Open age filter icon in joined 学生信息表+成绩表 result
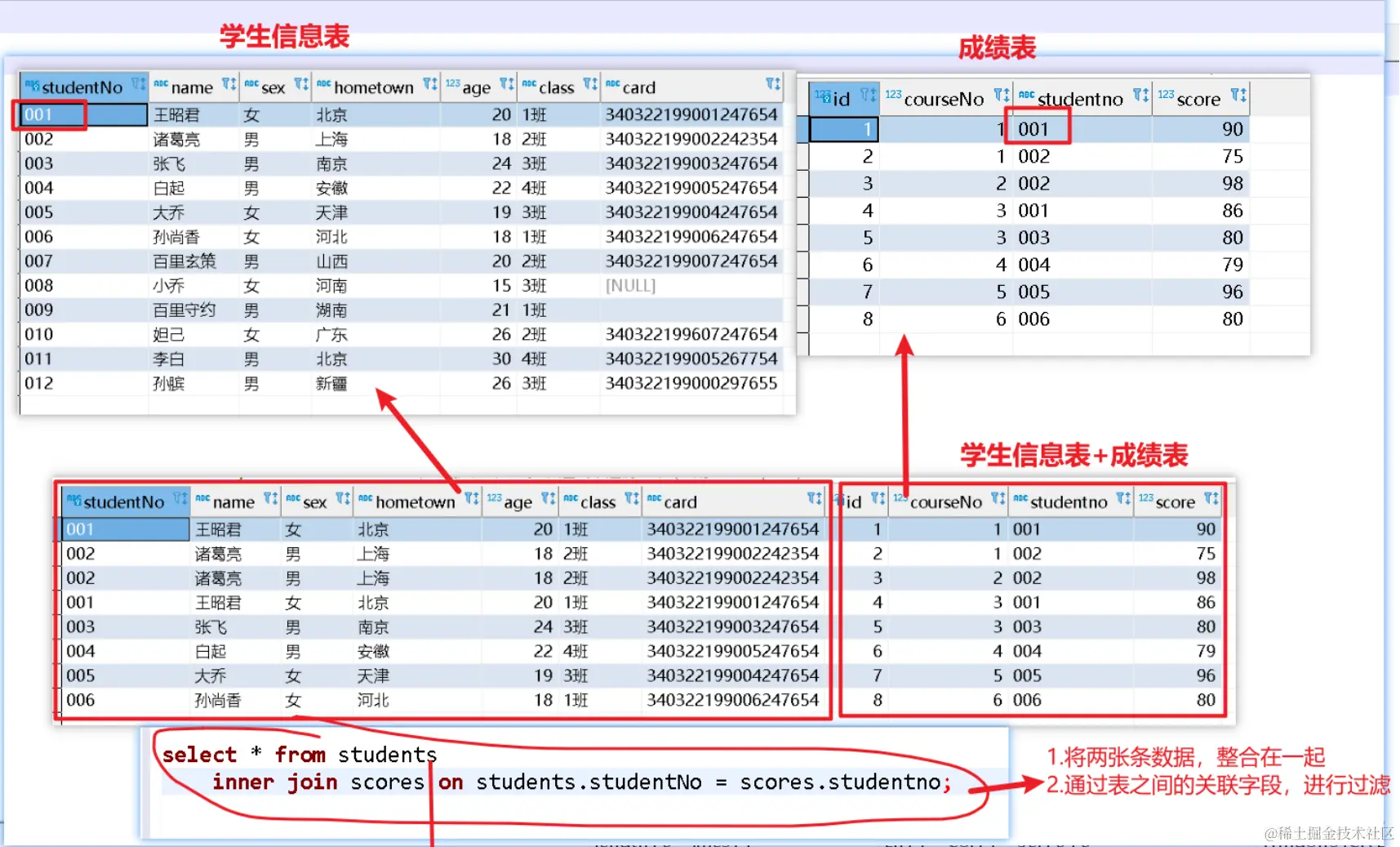 tap(548, 498)
